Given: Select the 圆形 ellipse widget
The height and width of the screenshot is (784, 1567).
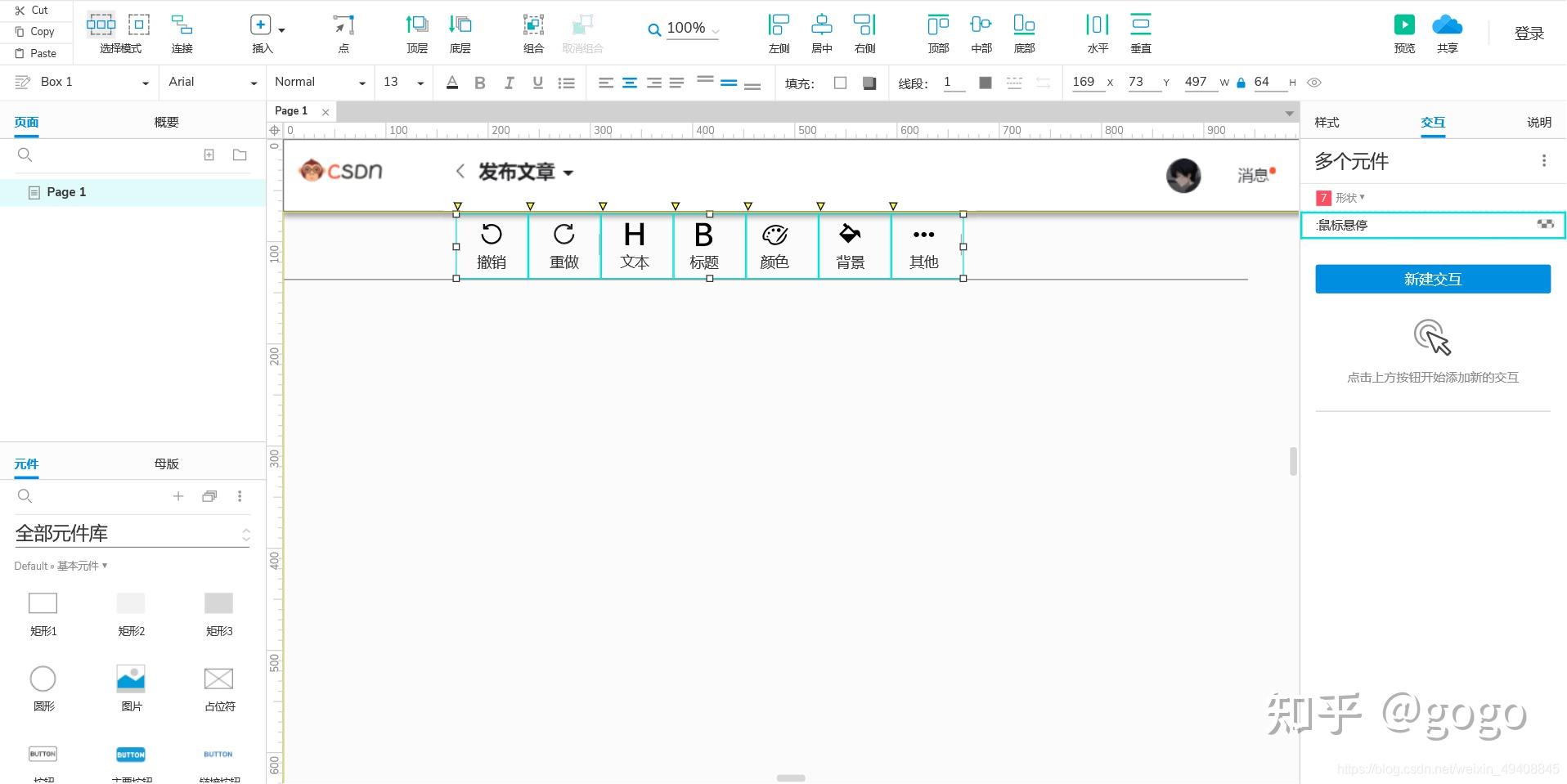Looking at the screenshot, I should click(x=43, y=688).
